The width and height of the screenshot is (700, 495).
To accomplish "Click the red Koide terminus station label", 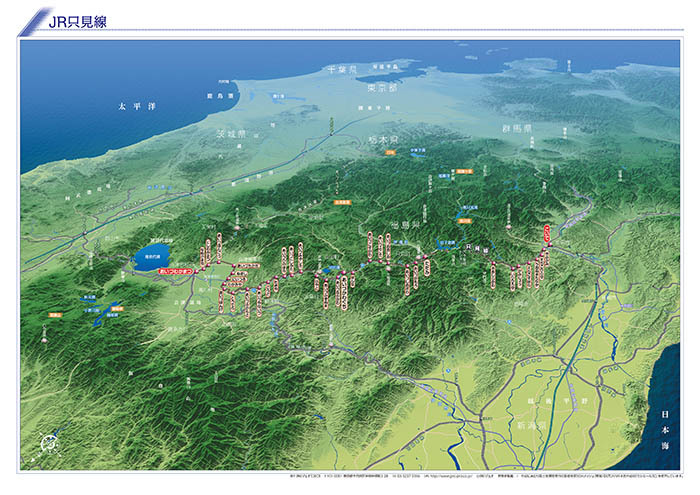I will [547, 234].
